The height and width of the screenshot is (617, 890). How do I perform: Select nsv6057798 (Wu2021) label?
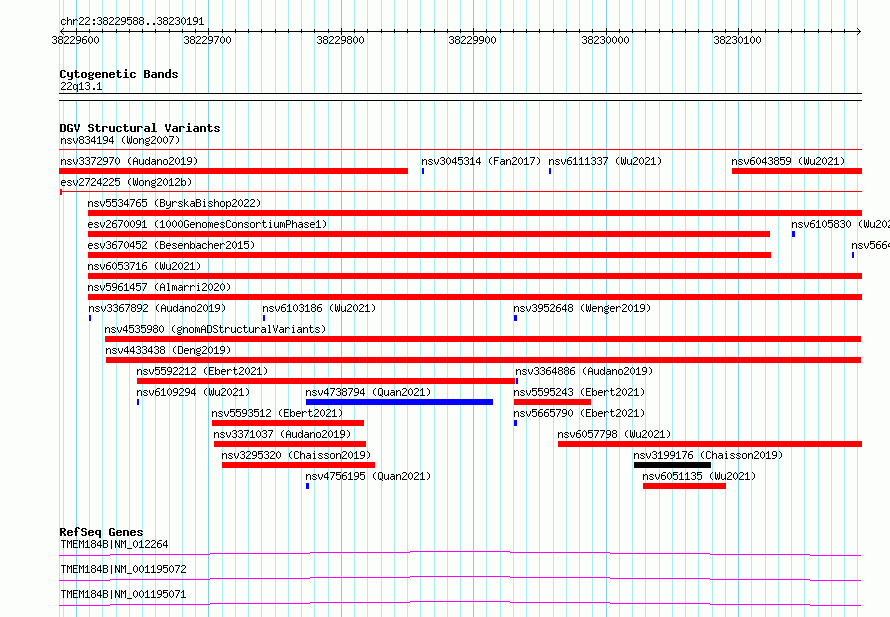pos(614,434)
